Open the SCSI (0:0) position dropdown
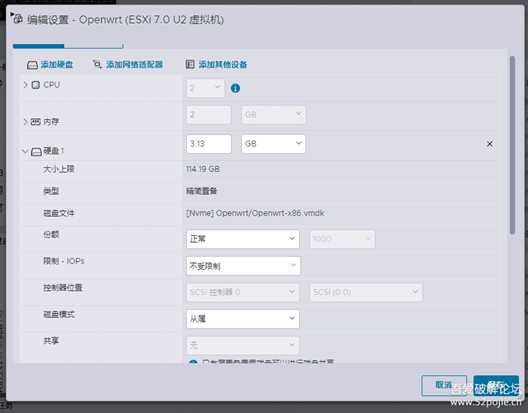528x413 pixels. [x=366, y=292]
